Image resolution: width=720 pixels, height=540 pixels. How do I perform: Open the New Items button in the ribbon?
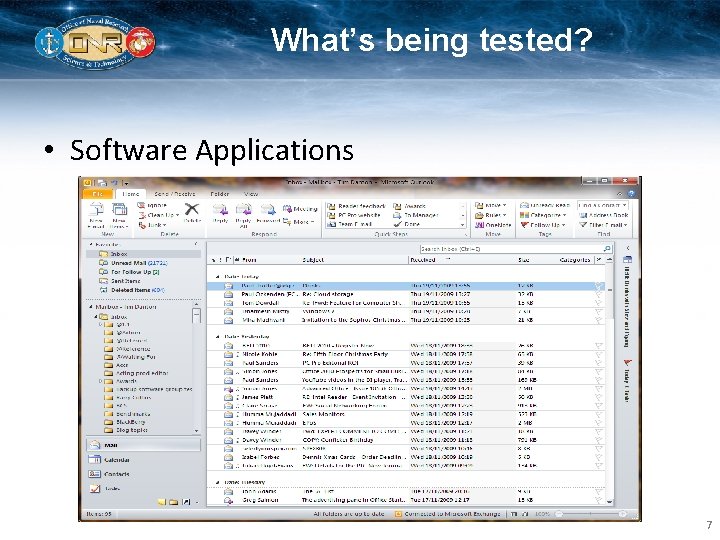[x=119, y=215]
